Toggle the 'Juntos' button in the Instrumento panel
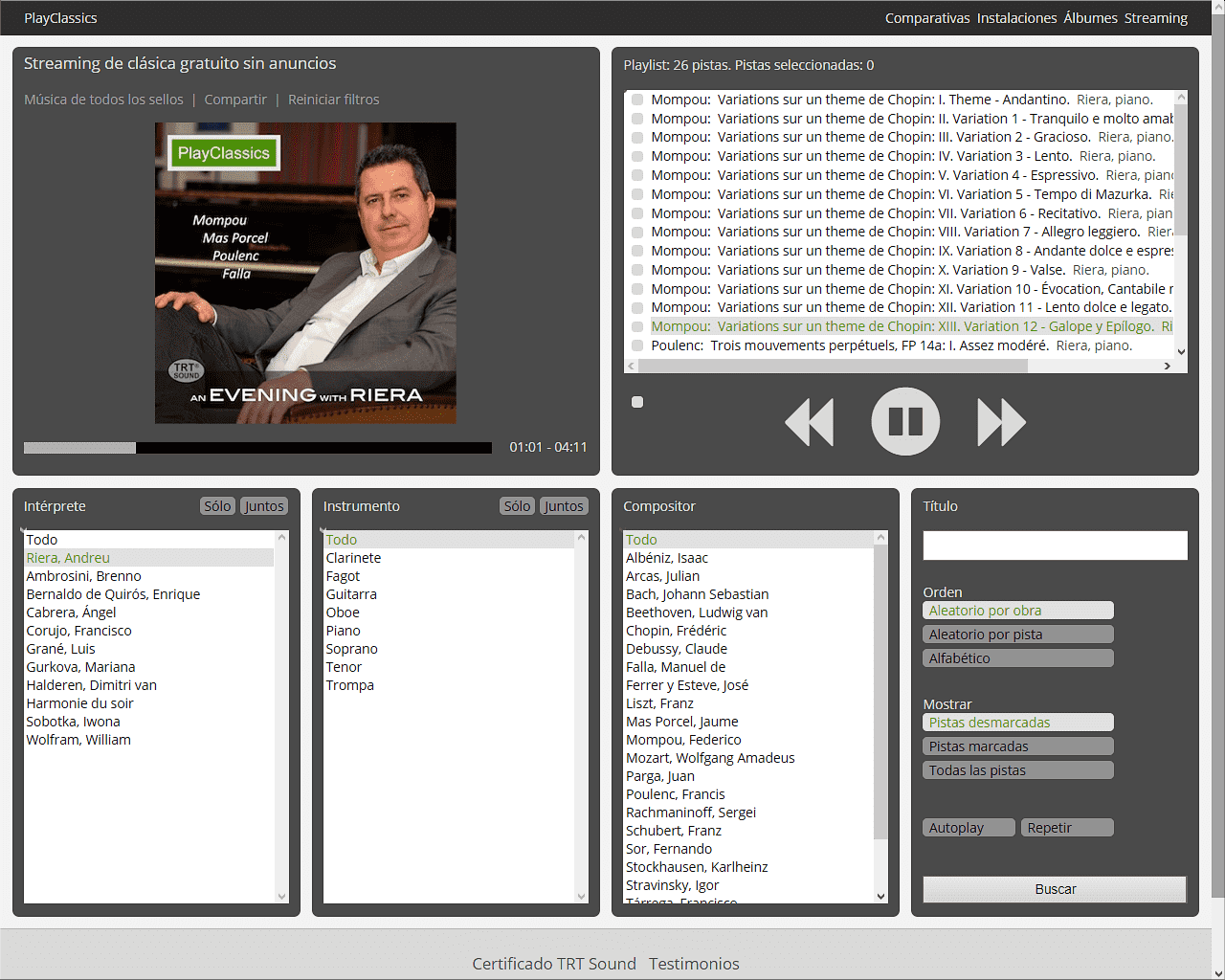Screen dimensions: 1225x980 click(x=564, y=506)
